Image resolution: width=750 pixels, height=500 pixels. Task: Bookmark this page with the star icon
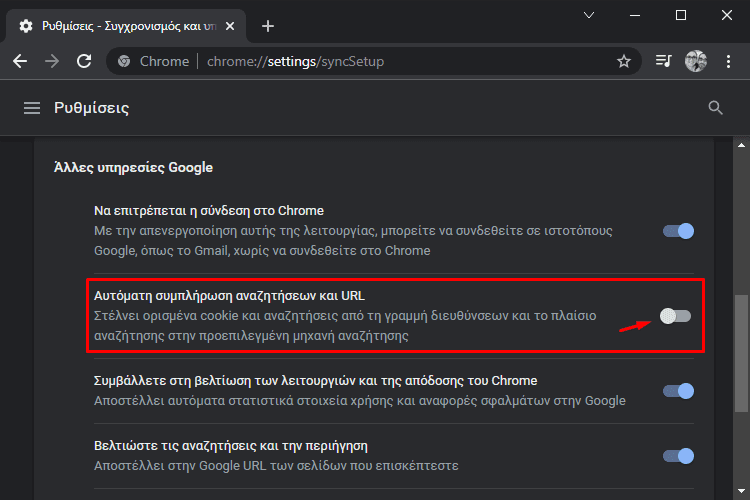(624, 61)
